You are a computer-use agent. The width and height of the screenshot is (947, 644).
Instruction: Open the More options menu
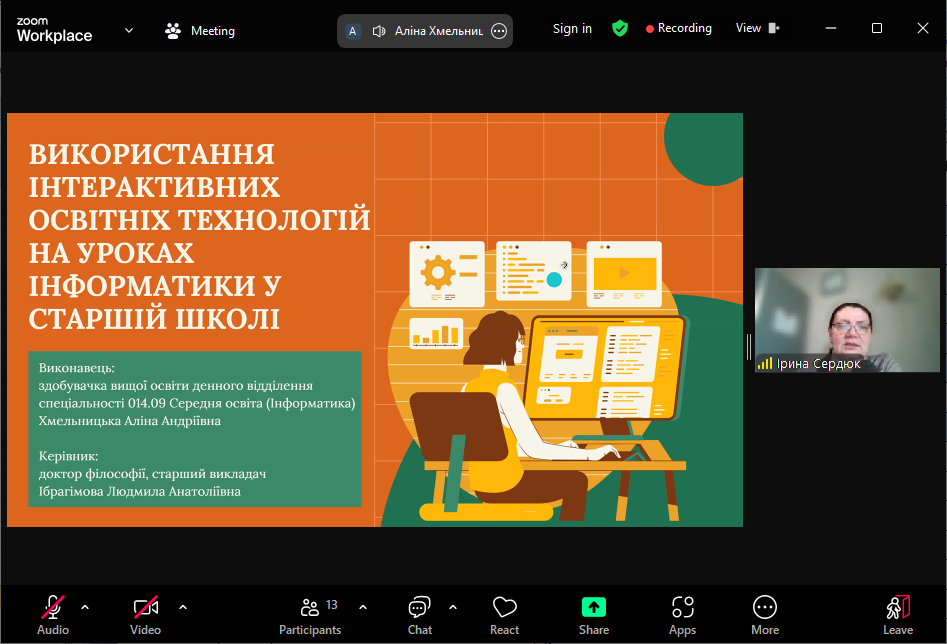pyautogui.click(x=765, y=615)
